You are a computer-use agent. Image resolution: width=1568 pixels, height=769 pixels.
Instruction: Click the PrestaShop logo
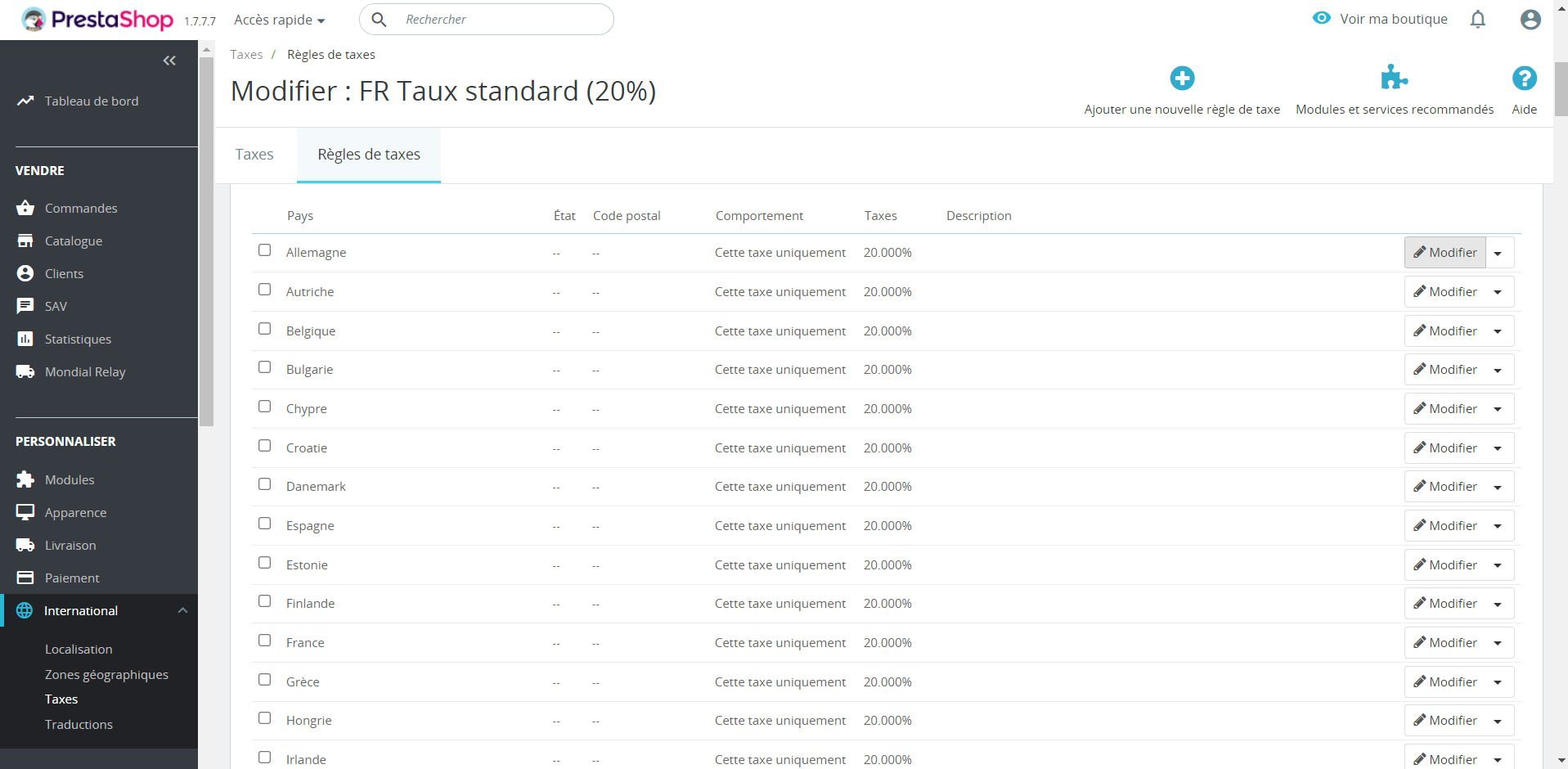pyautogui.click(x=97, y=20)
